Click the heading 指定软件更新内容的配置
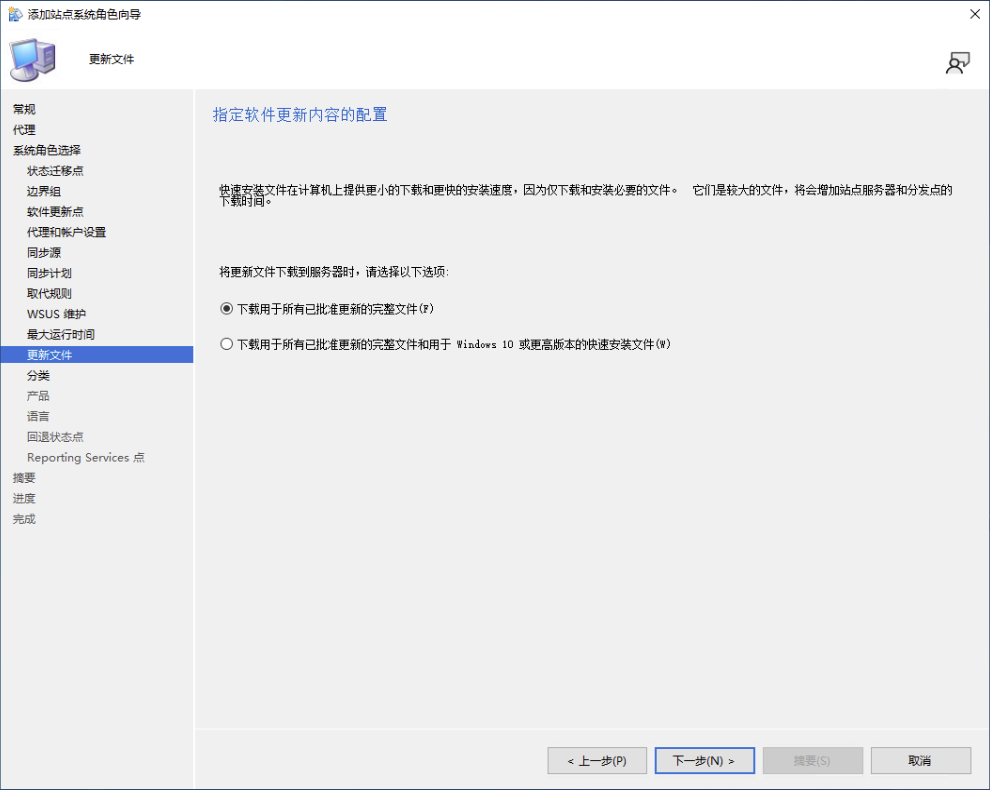The height and width of the screenshot is (790, 990). (300, 114)
